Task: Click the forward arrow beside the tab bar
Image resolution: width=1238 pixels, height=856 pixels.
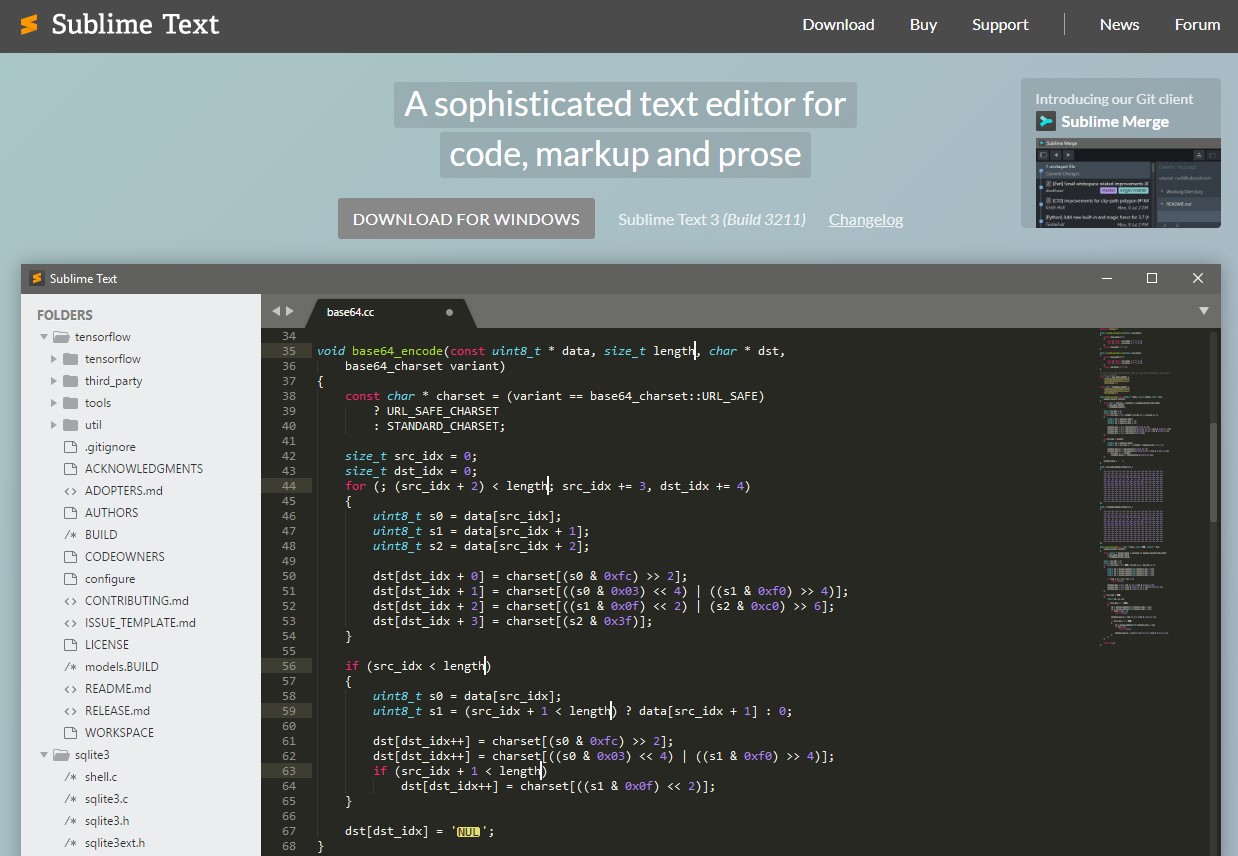Action: [x=290, y=311]
